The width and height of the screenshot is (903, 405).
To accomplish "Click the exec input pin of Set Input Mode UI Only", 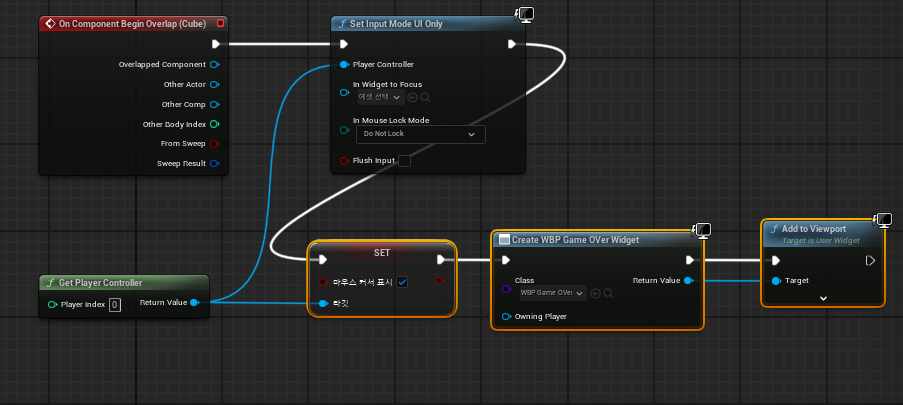I will pyautogui.click(x=344, y=44).
